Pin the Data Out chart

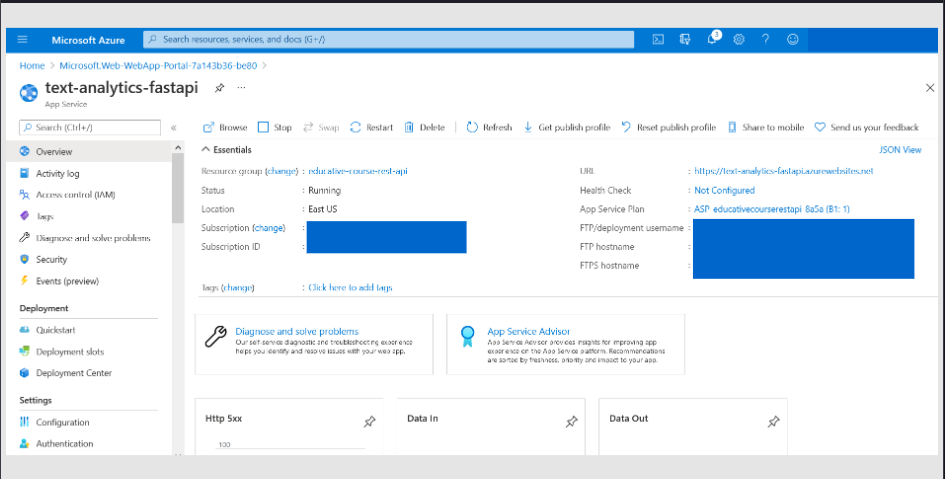773,422
